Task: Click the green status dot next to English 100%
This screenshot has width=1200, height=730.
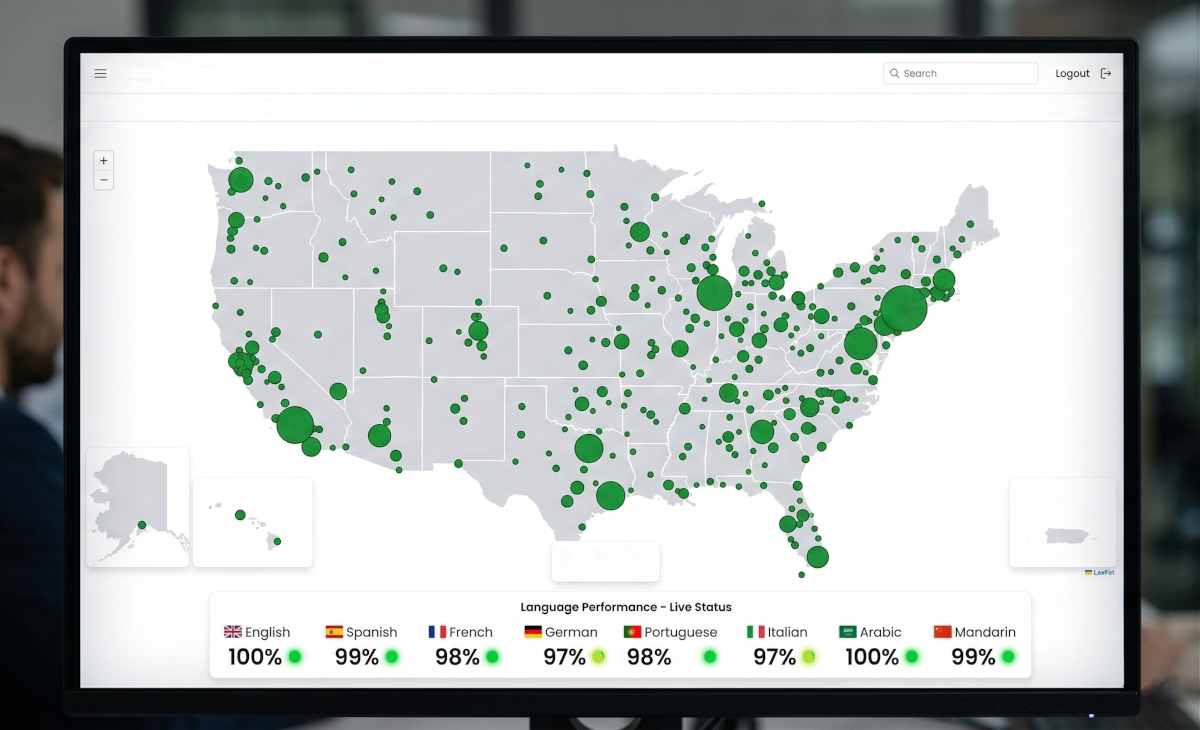Action: click(x=294, y=657)
